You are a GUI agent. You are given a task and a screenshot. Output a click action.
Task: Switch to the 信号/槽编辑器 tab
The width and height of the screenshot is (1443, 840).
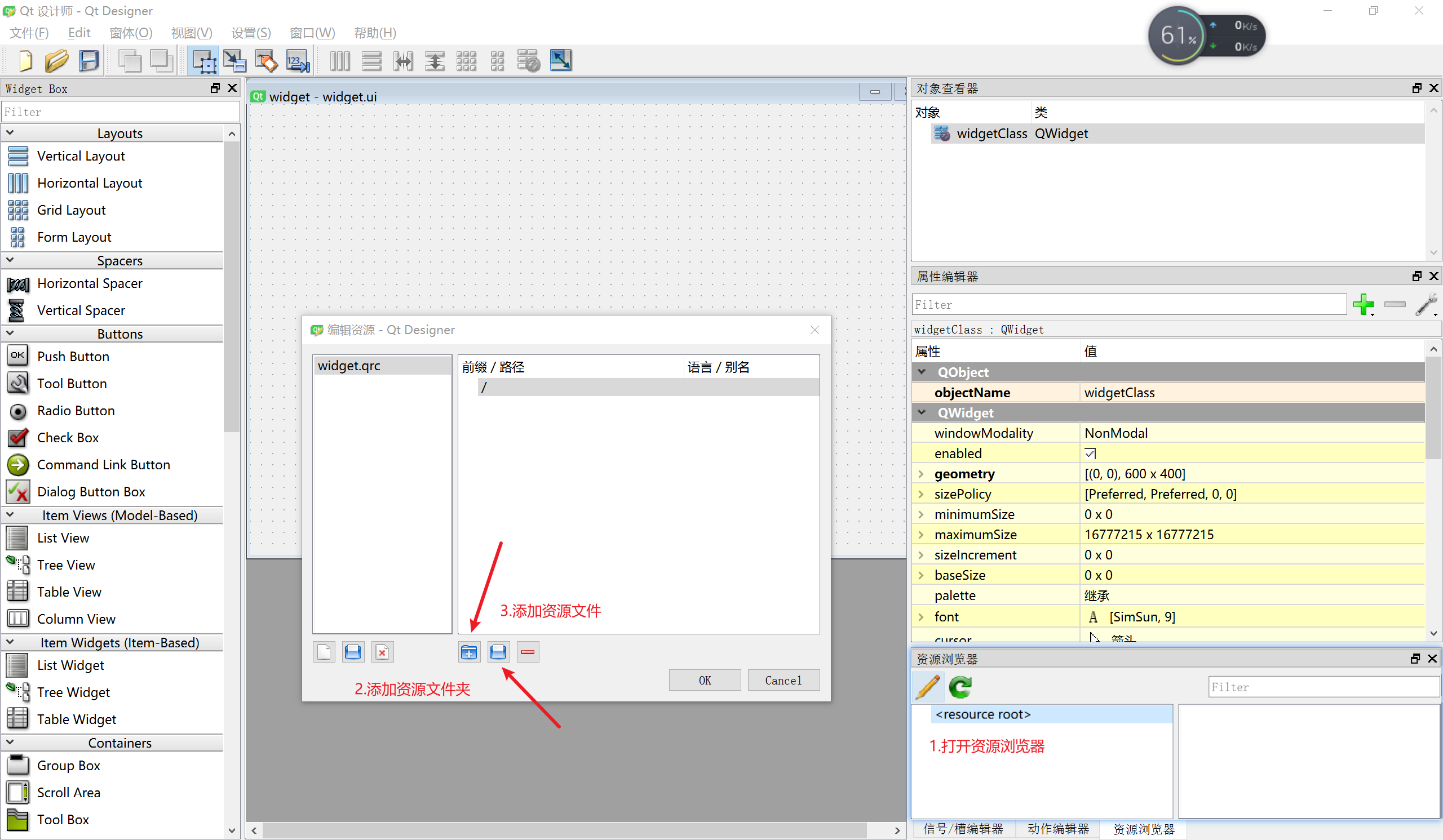(964, 829)
